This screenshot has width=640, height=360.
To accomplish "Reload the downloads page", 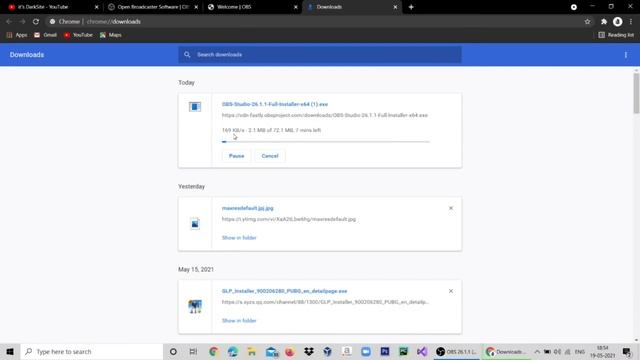I will 36,22.
